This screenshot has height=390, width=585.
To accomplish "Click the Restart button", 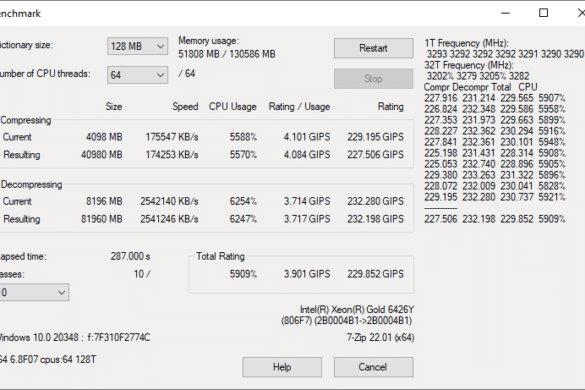I will [373, 48].
